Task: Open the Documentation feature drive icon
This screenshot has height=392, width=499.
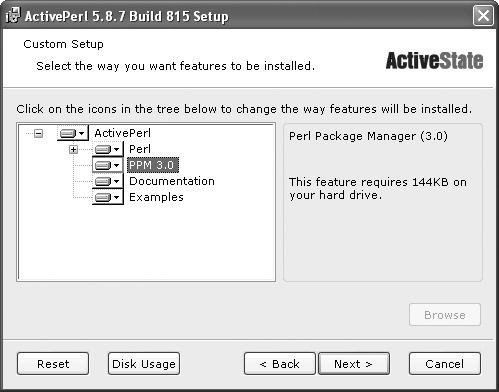Action: 108,181
